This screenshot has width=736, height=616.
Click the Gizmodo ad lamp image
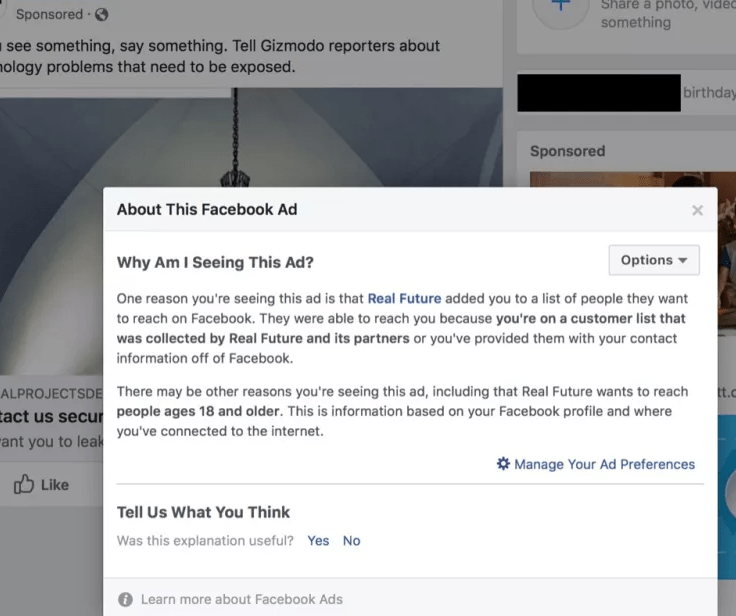[251, 139]
